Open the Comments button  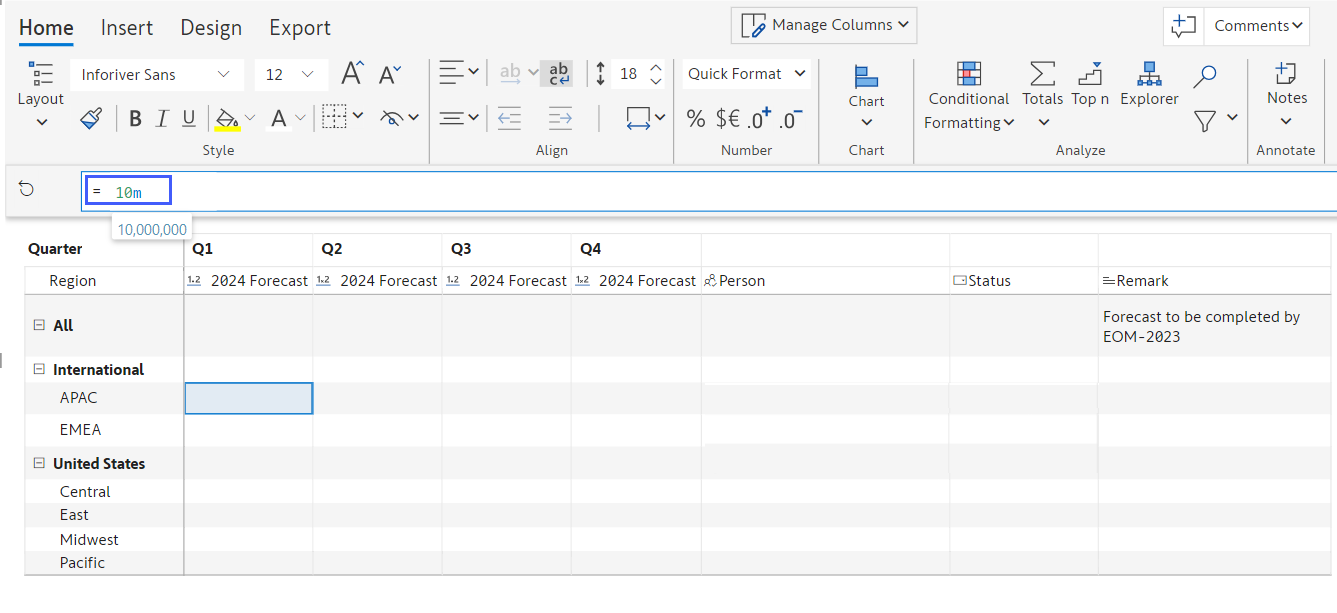click(1258, 26)
